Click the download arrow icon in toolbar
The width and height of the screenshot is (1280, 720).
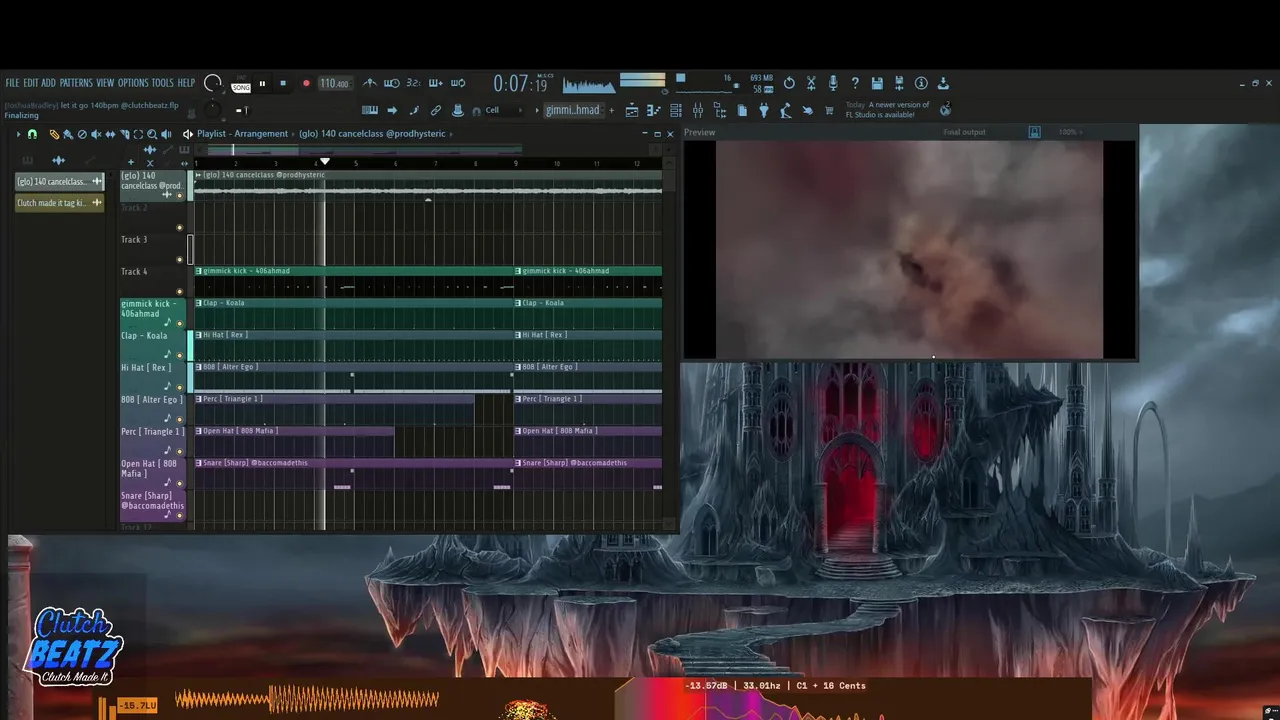(x=943, y=83)
